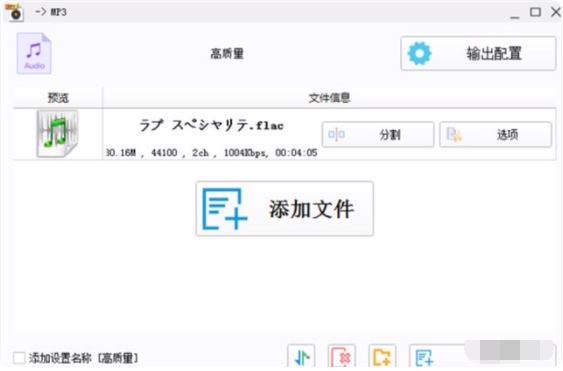Viewport: 563px width, 371px height.
Task: Click the green music note preview thumbnail
Action: coord(57,134)
